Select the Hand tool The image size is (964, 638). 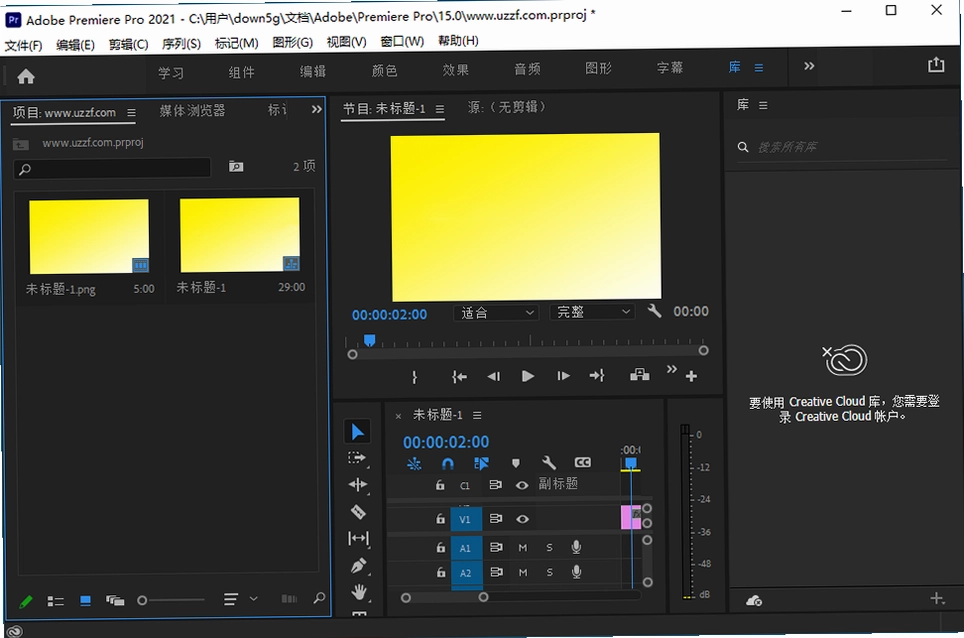pos(359,592)
